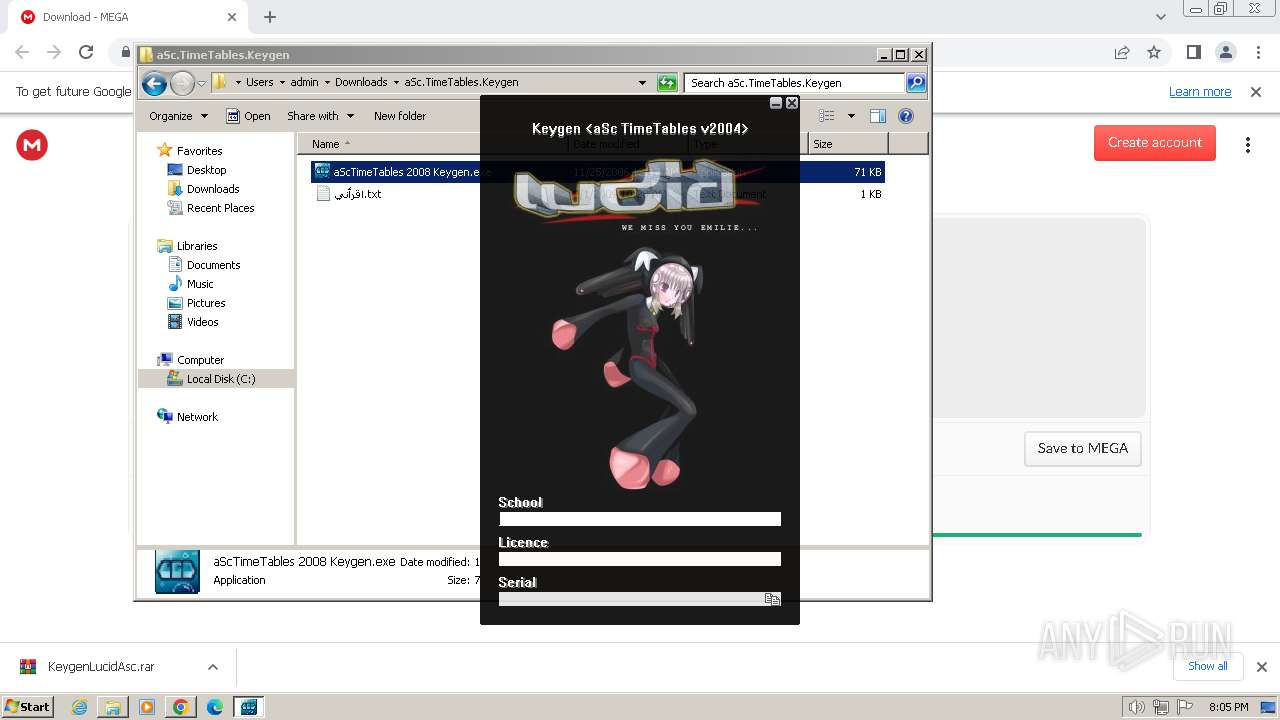Image resolution: width=1280 pixels, height=720 pixels.
Task: Close the Chrome downloads bar
Action: (1261, 667)
